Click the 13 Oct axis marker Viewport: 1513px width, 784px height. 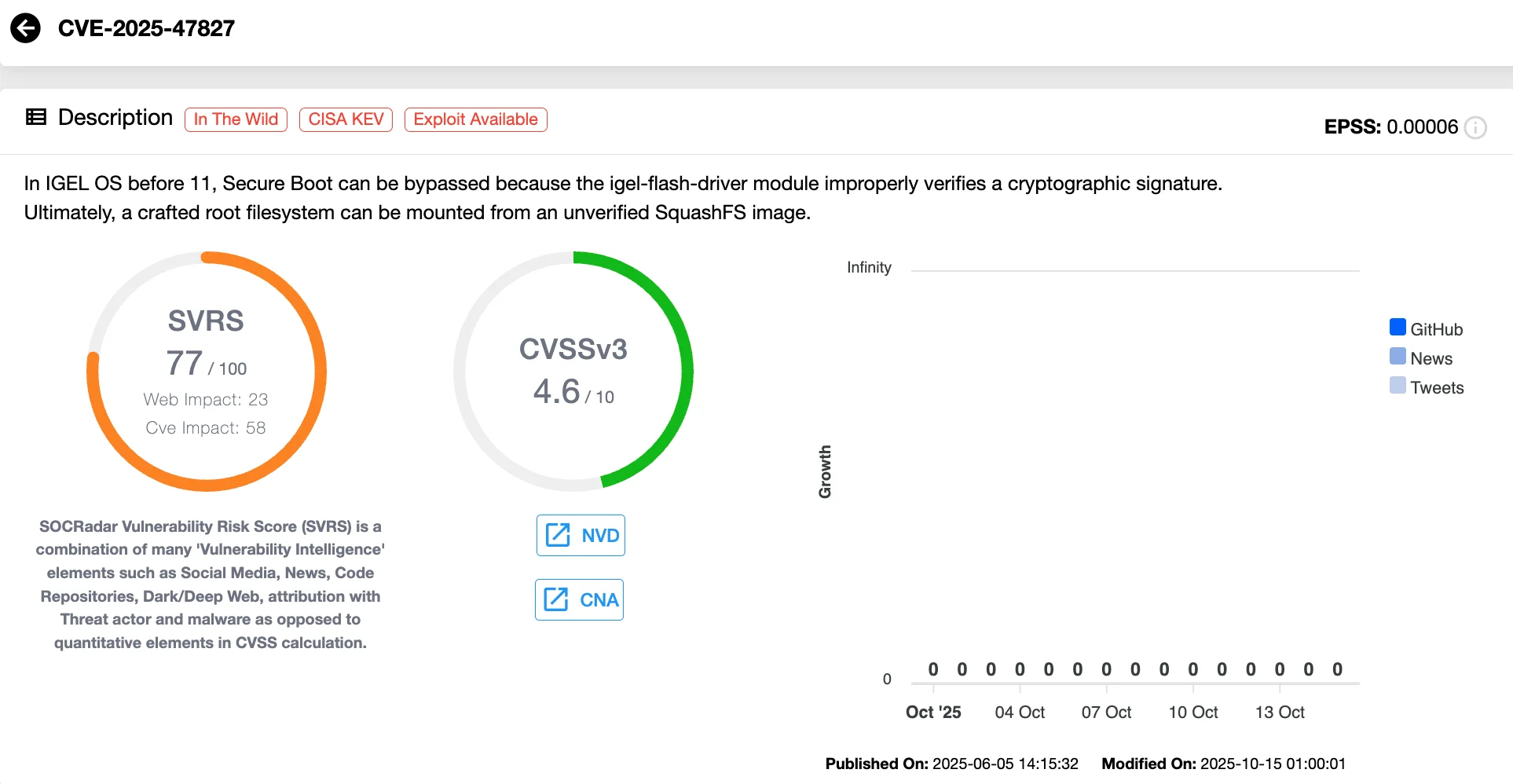[1279, 712]
